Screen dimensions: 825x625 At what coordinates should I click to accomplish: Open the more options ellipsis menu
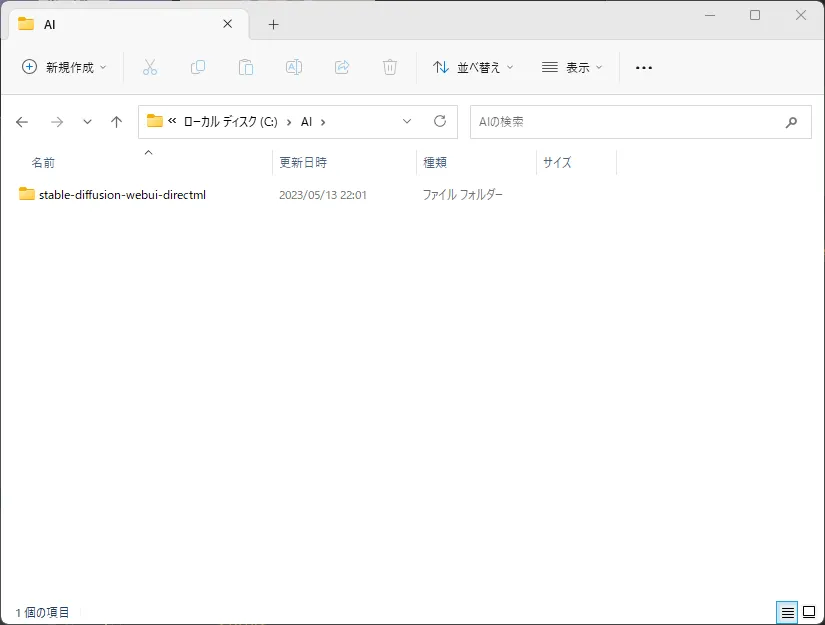tap(644, 67)
